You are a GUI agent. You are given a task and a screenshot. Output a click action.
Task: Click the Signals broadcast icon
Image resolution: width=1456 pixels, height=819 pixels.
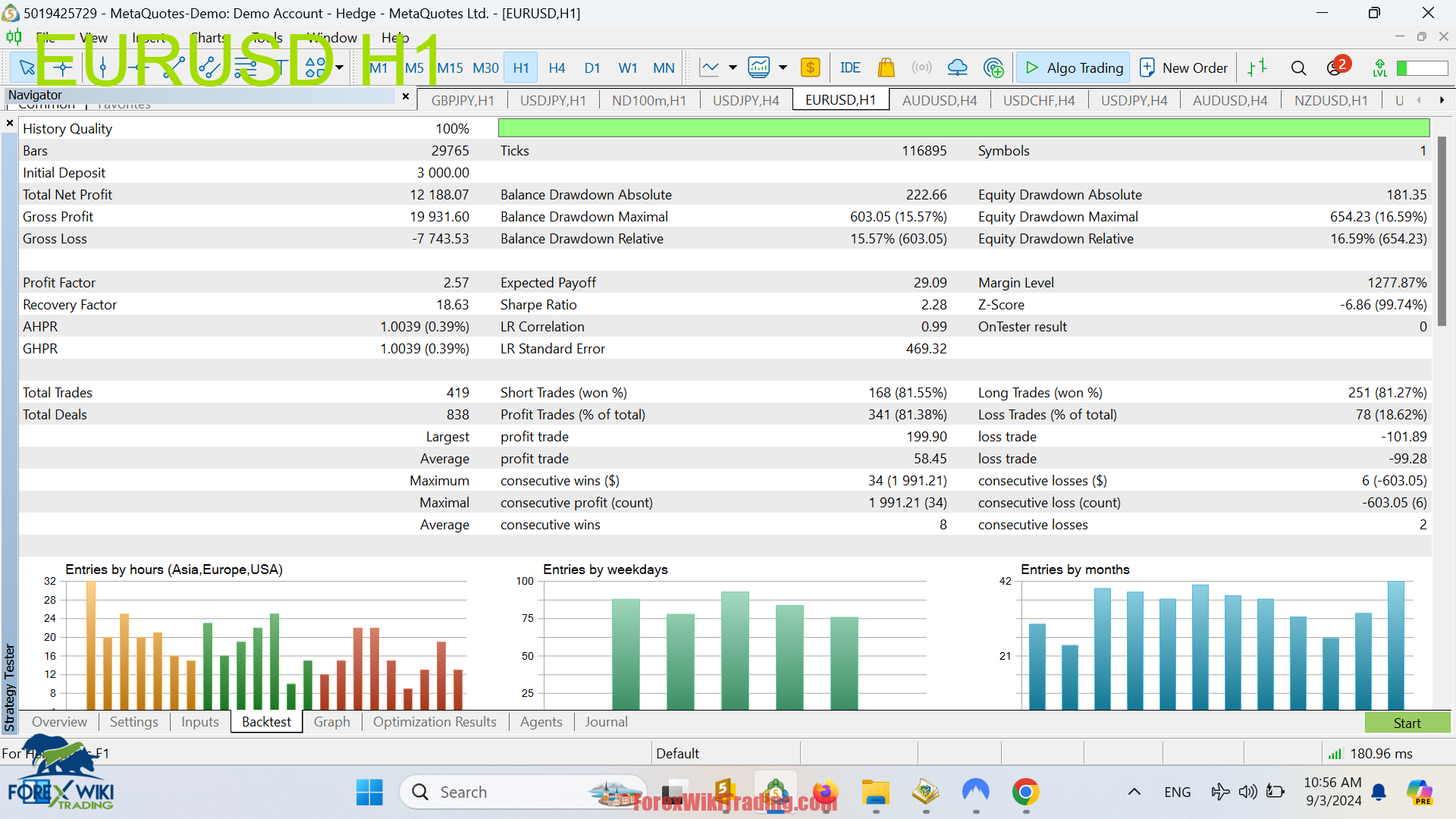coord(921,68)
